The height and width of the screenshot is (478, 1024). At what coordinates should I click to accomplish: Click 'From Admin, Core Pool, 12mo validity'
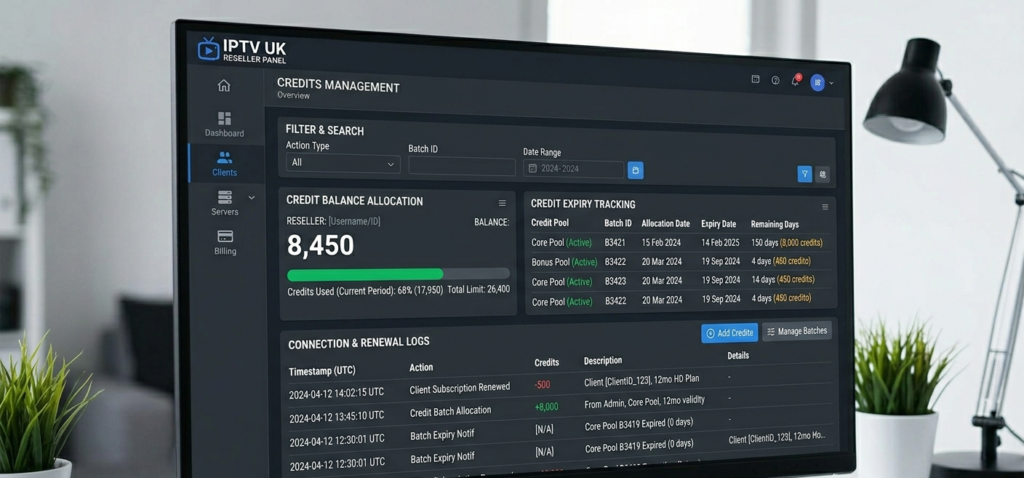click(x=645, y=402)
